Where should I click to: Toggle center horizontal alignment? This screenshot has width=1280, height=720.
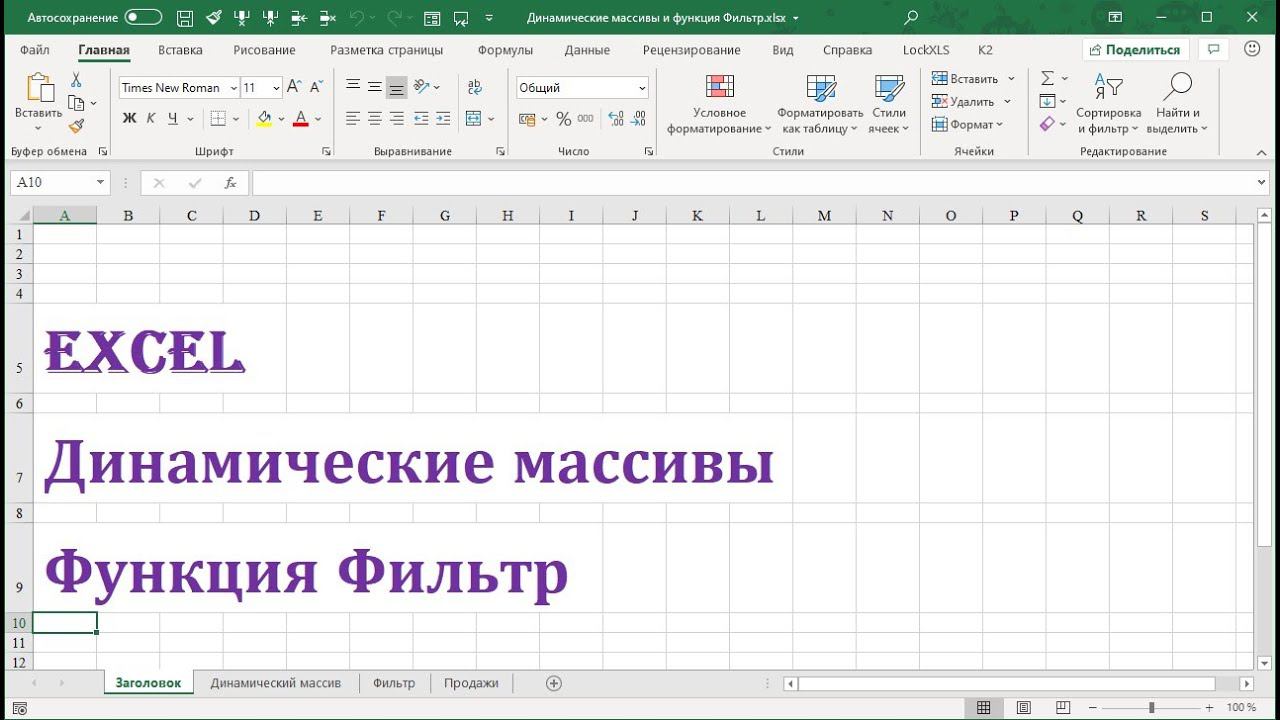pos(375,118)
